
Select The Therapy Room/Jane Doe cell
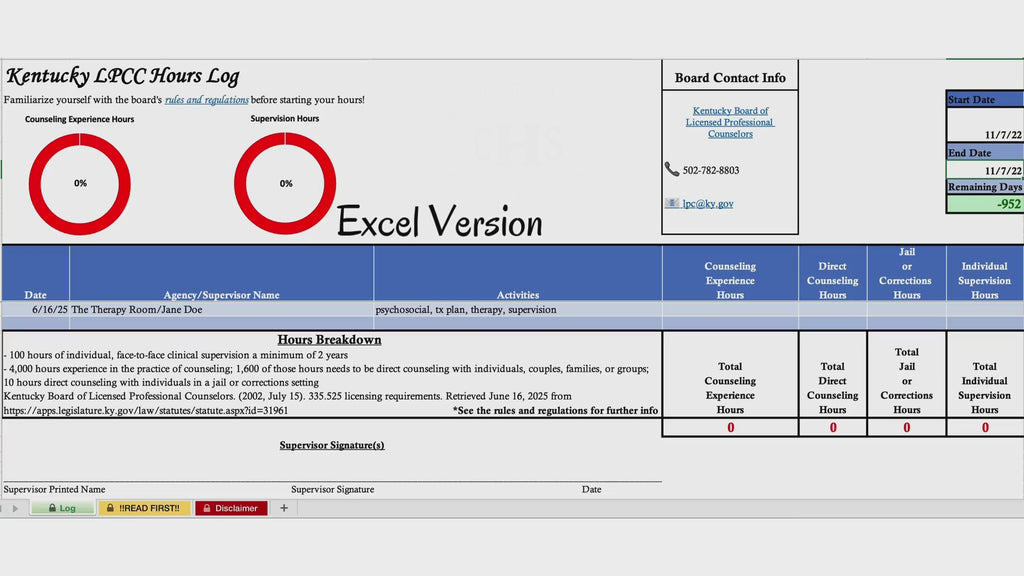[x=221, y=310]
